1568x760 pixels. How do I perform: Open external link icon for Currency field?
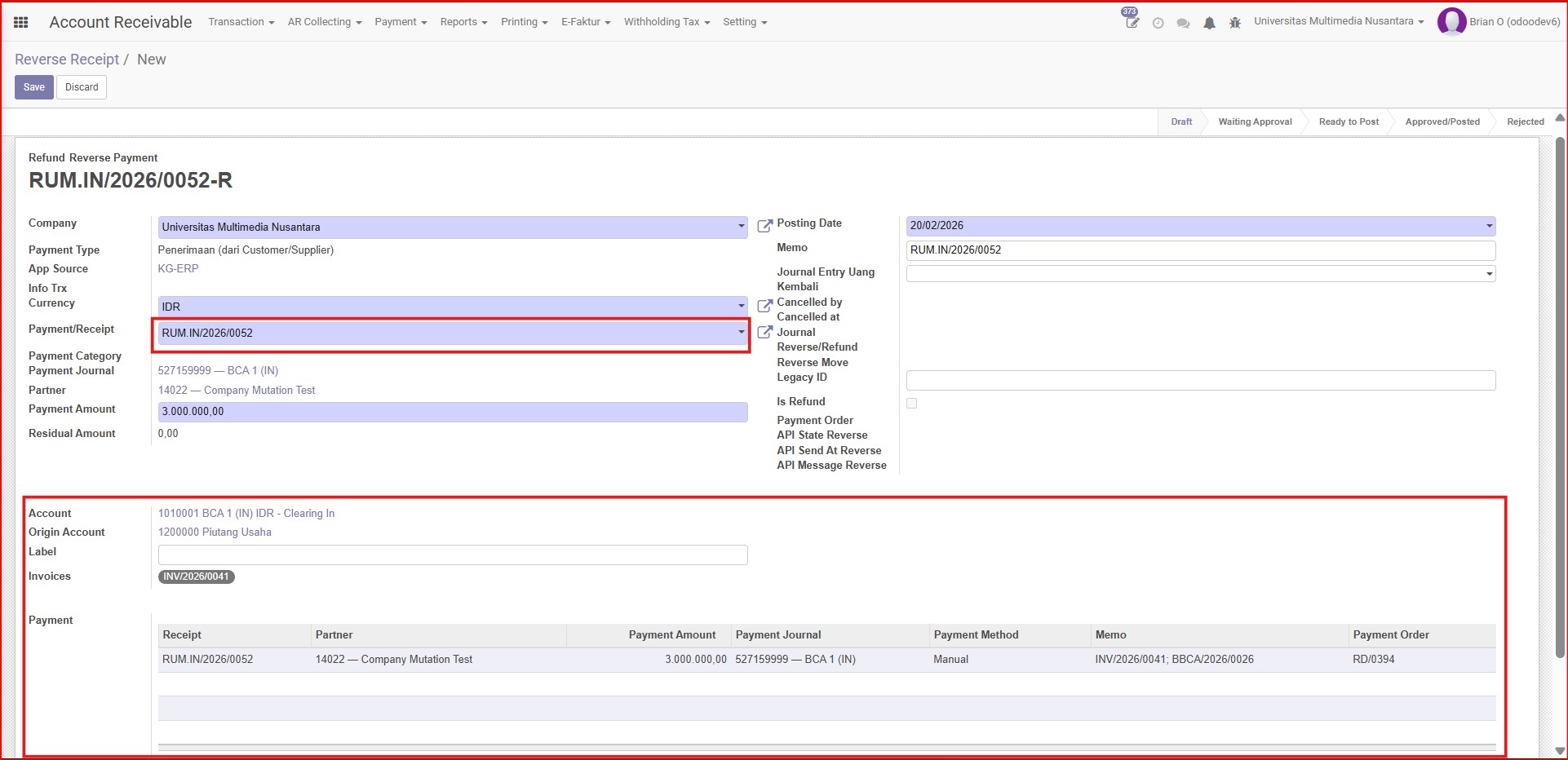tap(764, 306)
